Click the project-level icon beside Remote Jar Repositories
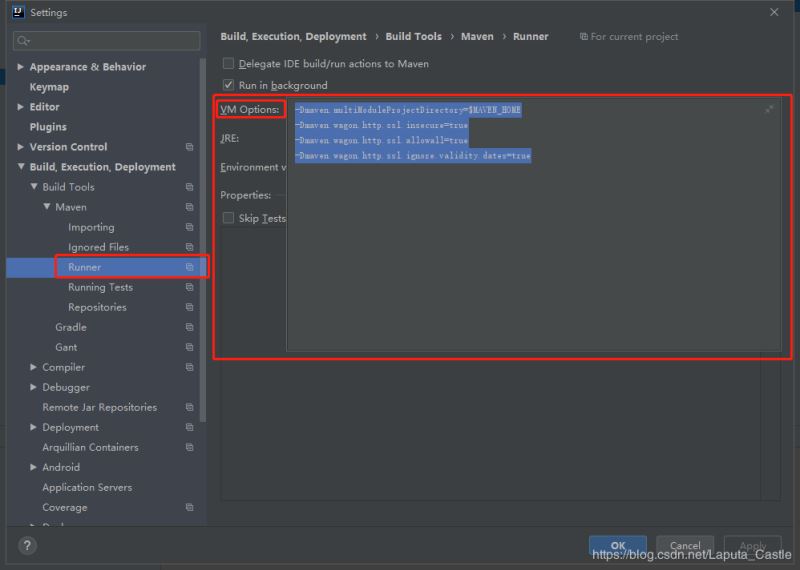This screenshot has width=800, height=570. tap(189, 407)
